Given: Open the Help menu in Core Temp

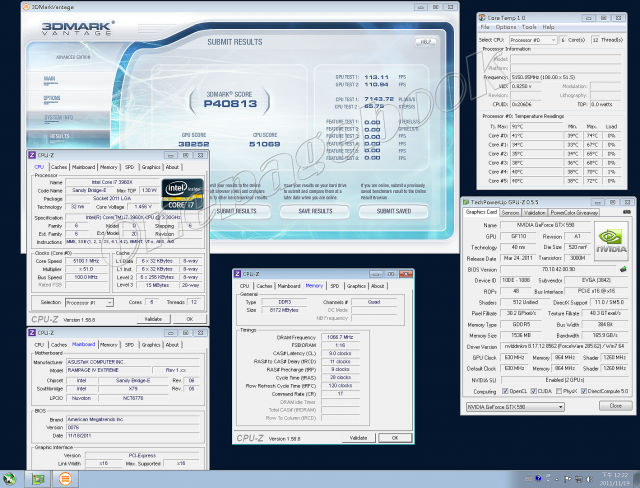Looking at the screenshot, I should [548, 27].
